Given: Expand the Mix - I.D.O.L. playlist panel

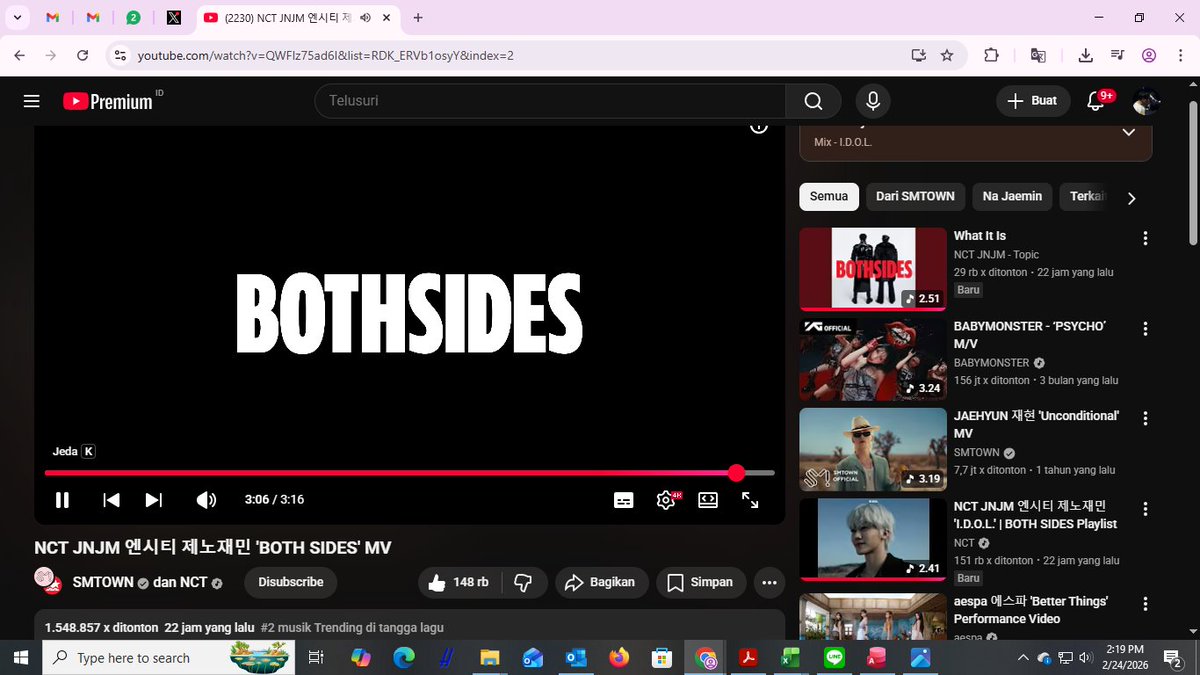Looking at the screenshot, I should coord(1129,132).
